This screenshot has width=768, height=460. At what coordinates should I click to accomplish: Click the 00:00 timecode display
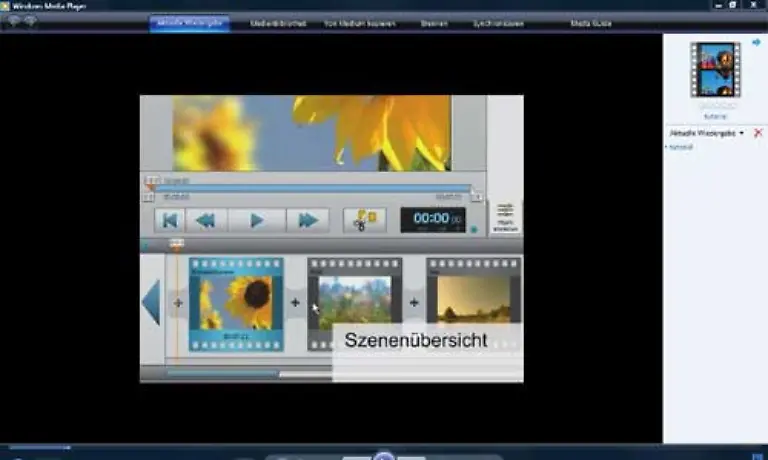coord(432,220)
